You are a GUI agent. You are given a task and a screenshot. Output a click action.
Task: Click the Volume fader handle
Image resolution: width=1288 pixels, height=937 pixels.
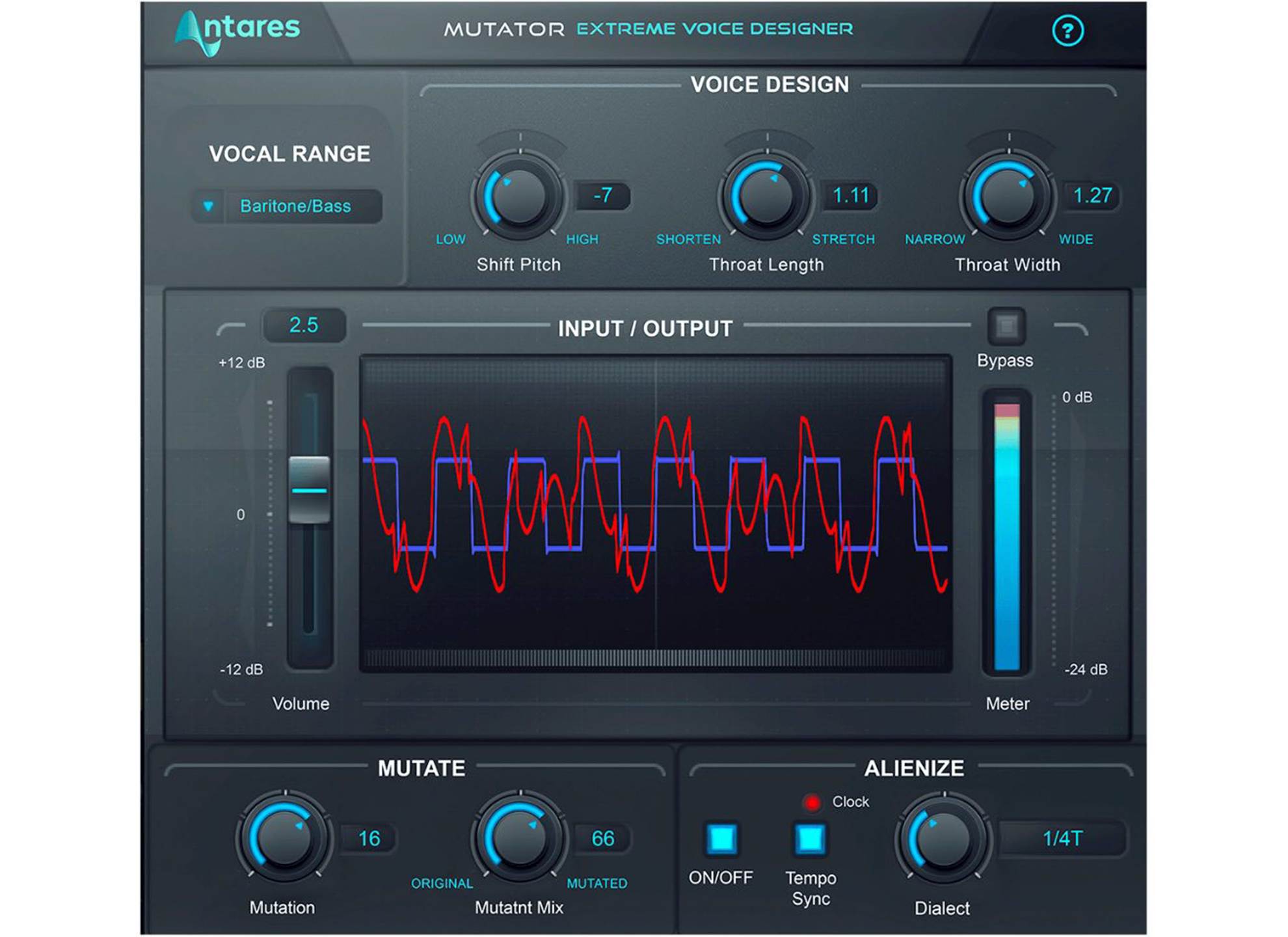[310, 489]
